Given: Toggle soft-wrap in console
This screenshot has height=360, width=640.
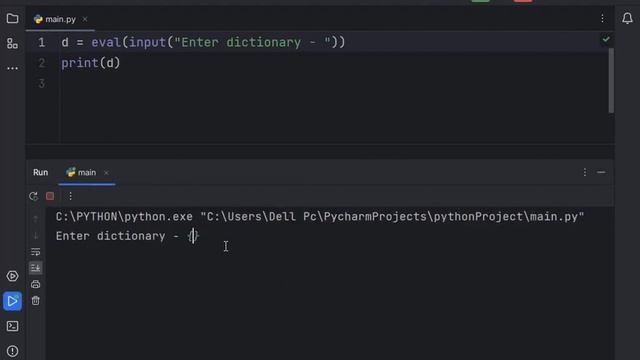Looking at the screenshot, I should point(36,252).
